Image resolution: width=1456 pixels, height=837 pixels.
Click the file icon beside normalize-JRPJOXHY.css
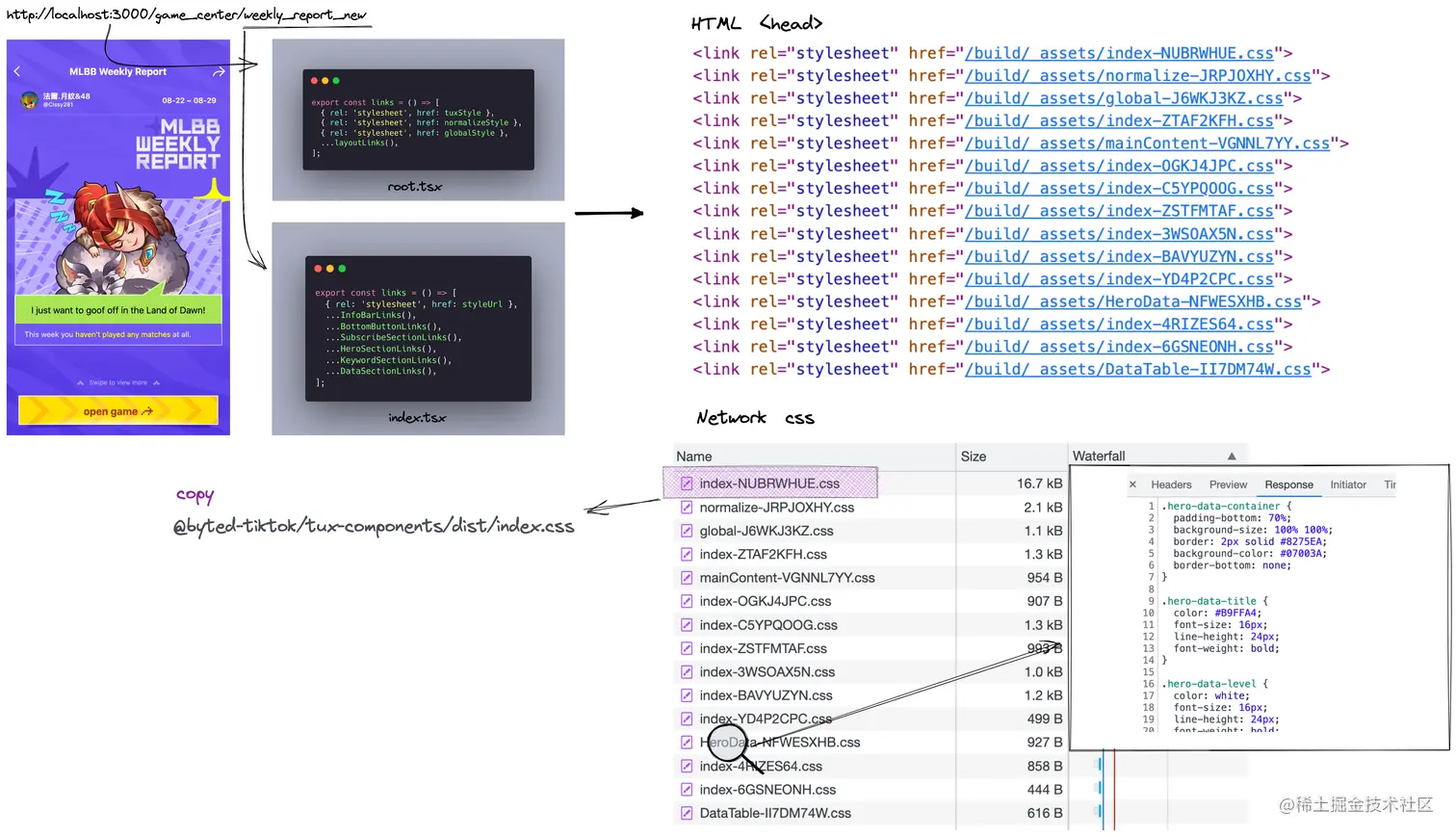pyautogui.click(x=687, y=507)
